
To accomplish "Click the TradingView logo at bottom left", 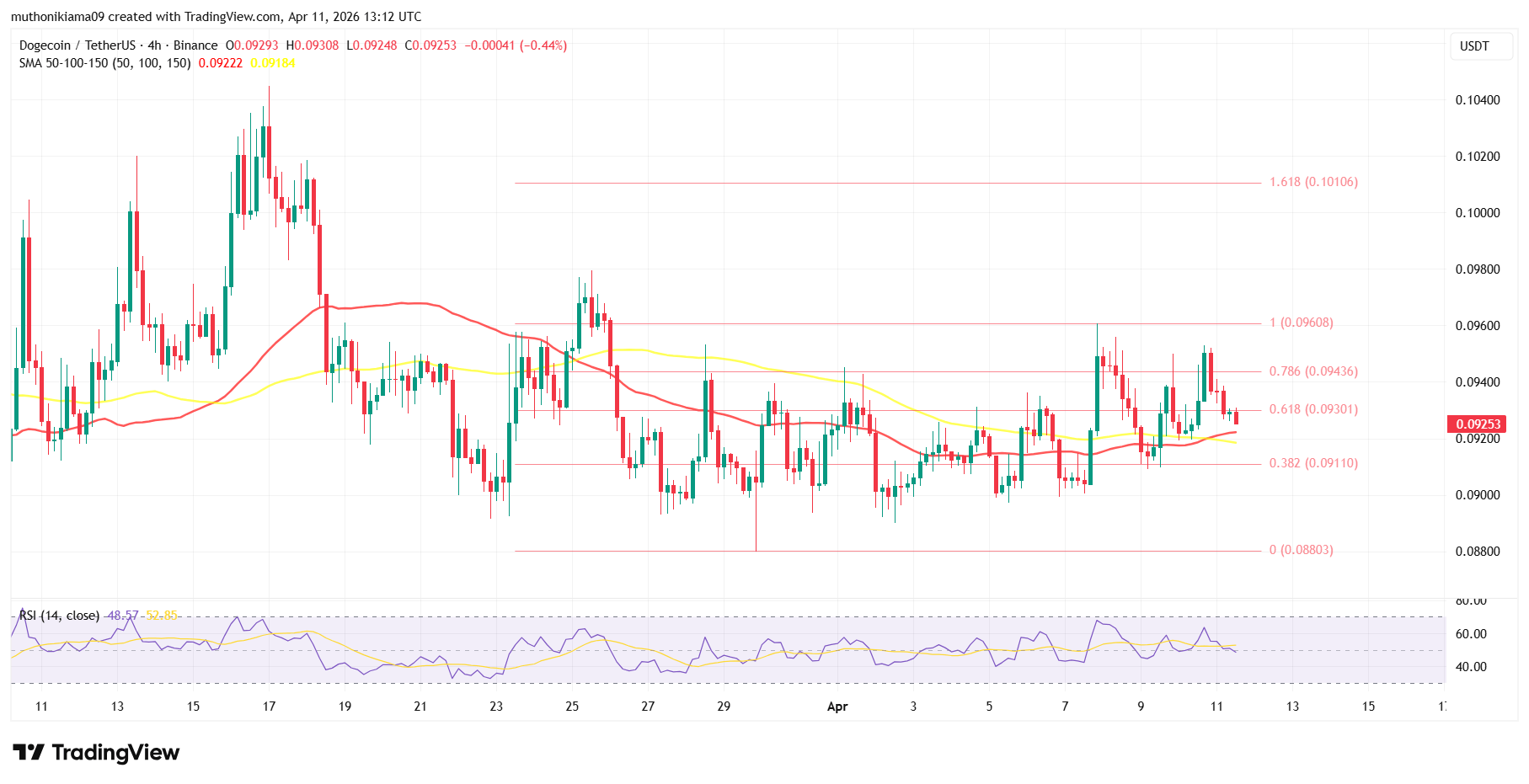I will (x=96, y=752).
